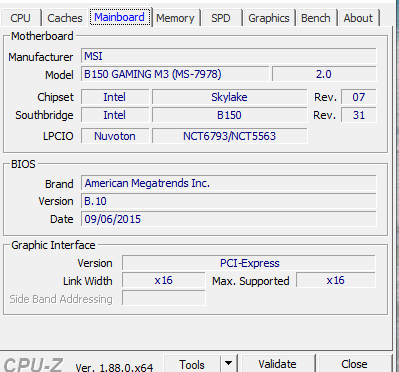Click the BIOS group title
Image resolution: width=399 pixels, height=372 pixels.
click(23, 164)
